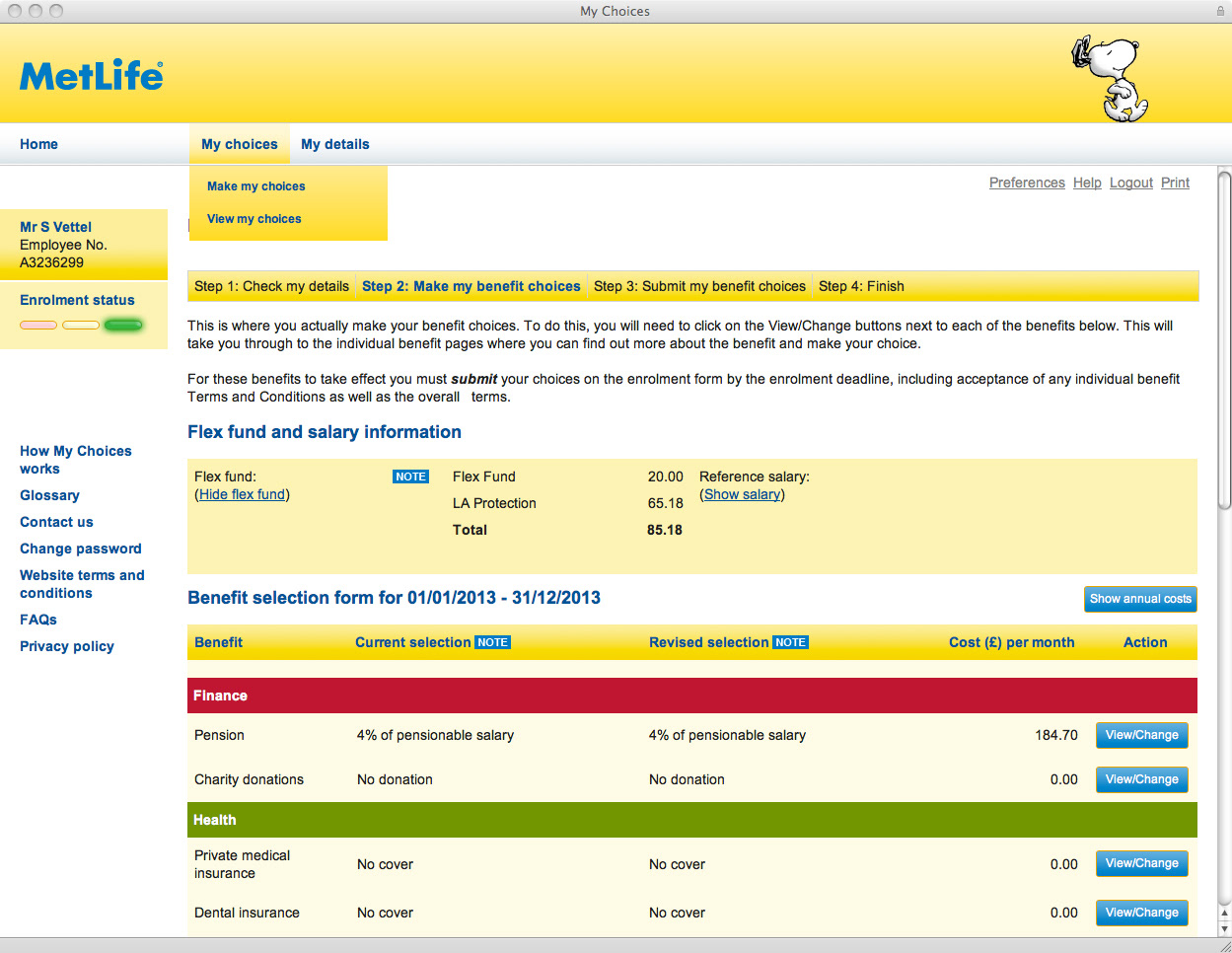This screenshot has height=953, width=1232.
Task: Open the My choices menu
Action: pos(240,144)
